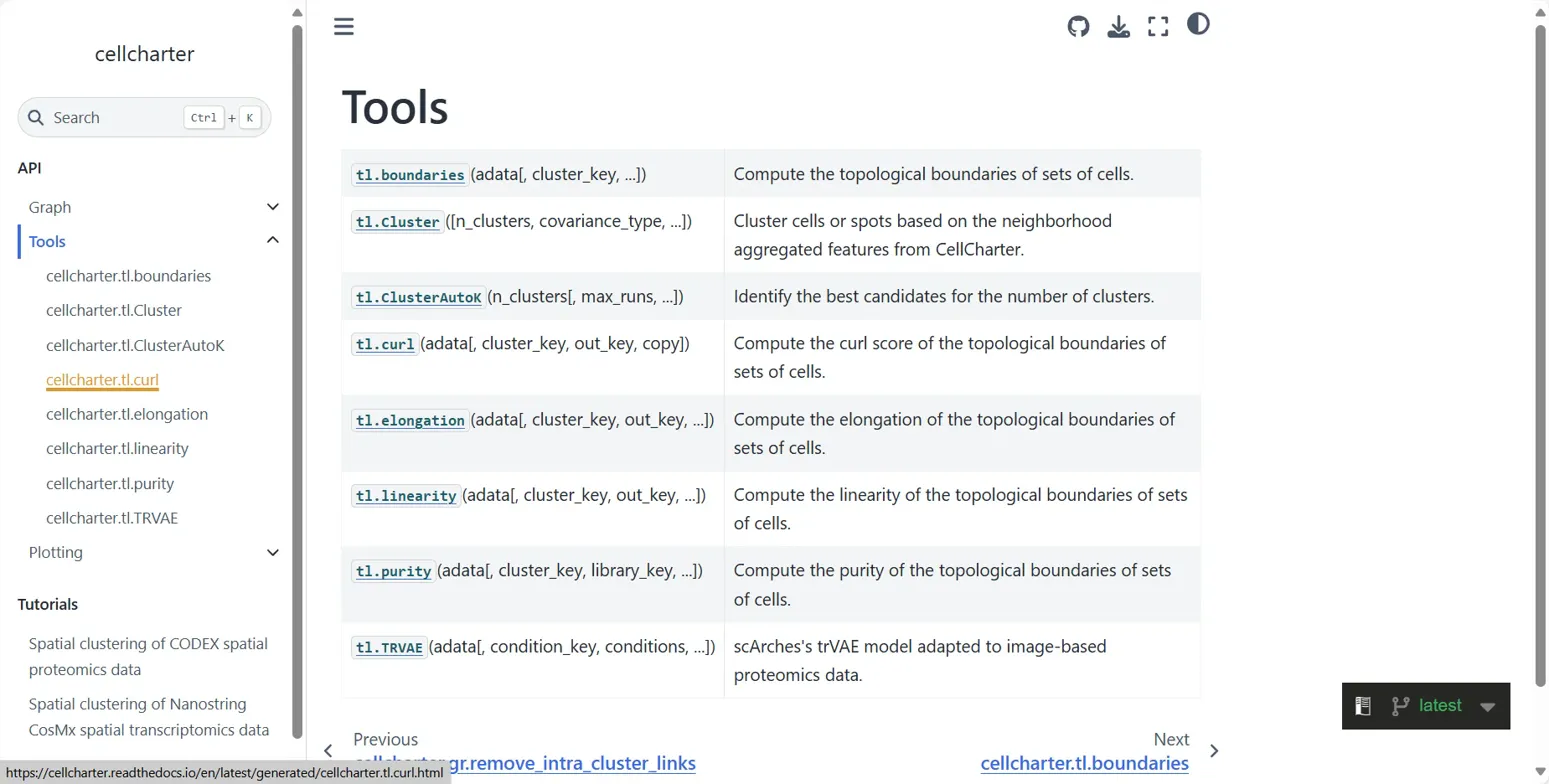1549x784 pixels.
Task: Open the latest version dropdown
Action: pyautogui.click(x=1487, y=706)
